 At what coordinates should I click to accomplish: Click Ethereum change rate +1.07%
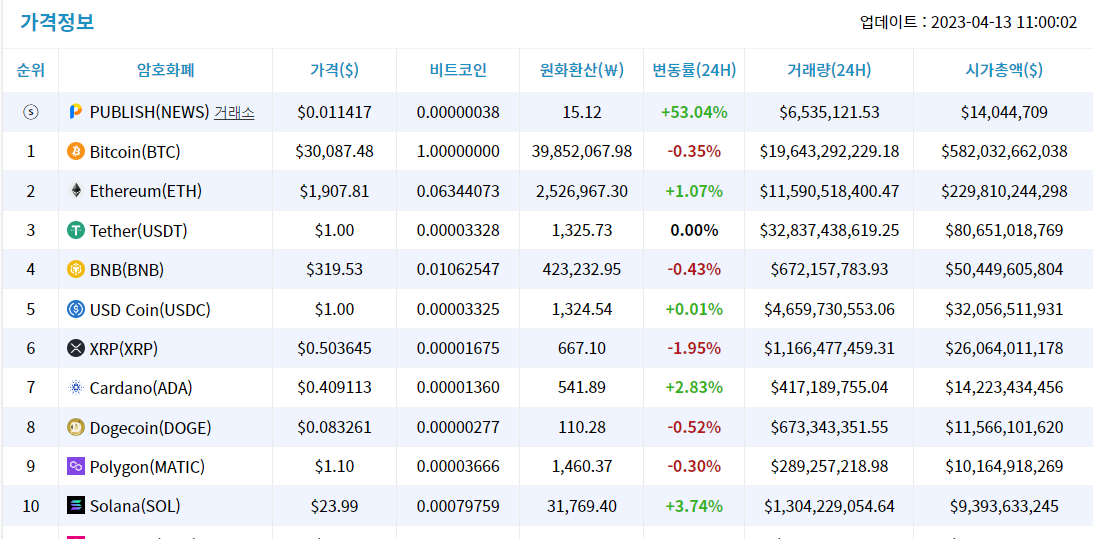tap(694, 190)
